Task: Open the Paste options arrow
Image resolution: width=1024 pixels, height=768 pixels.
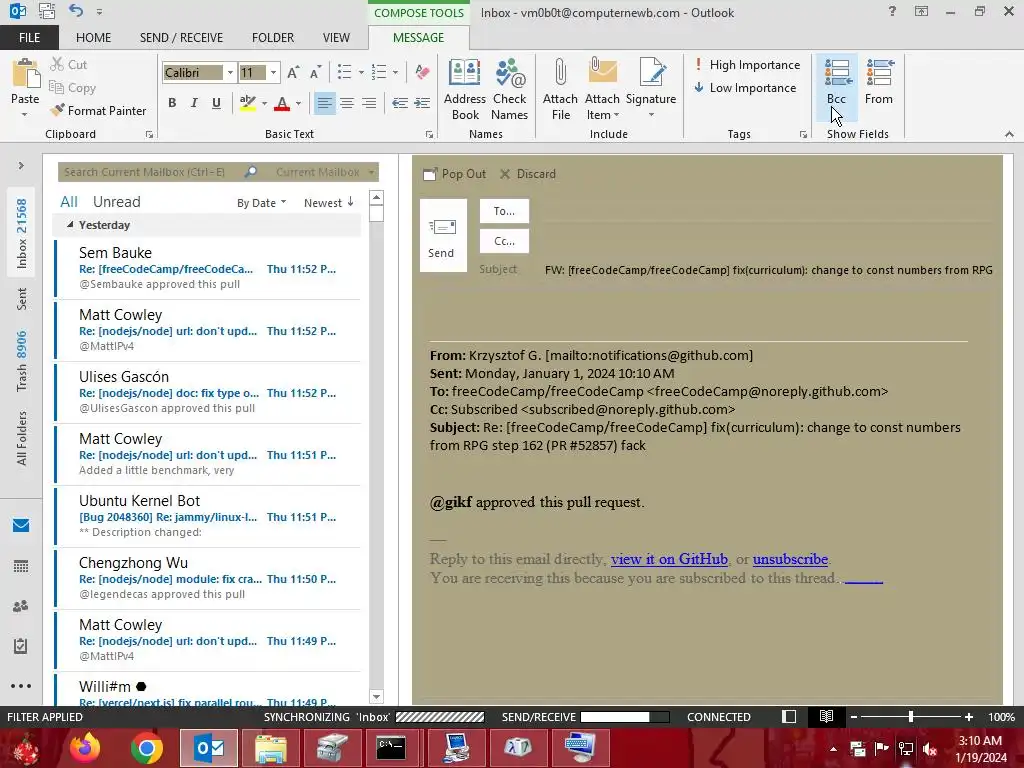Action: (25, 114)
